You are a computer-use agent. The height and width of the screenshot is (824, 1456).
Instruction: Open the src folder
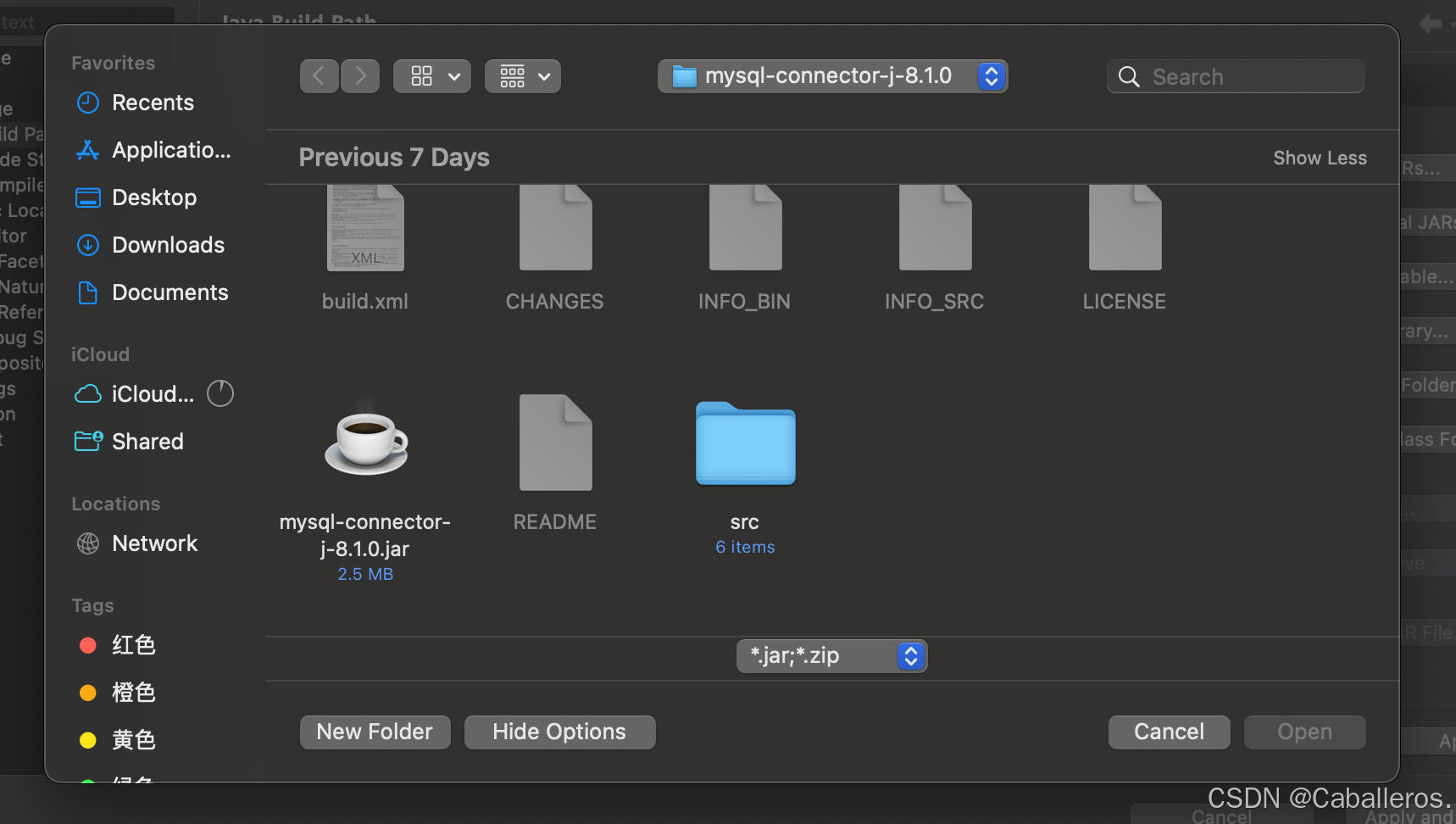(x=744, y=443)
